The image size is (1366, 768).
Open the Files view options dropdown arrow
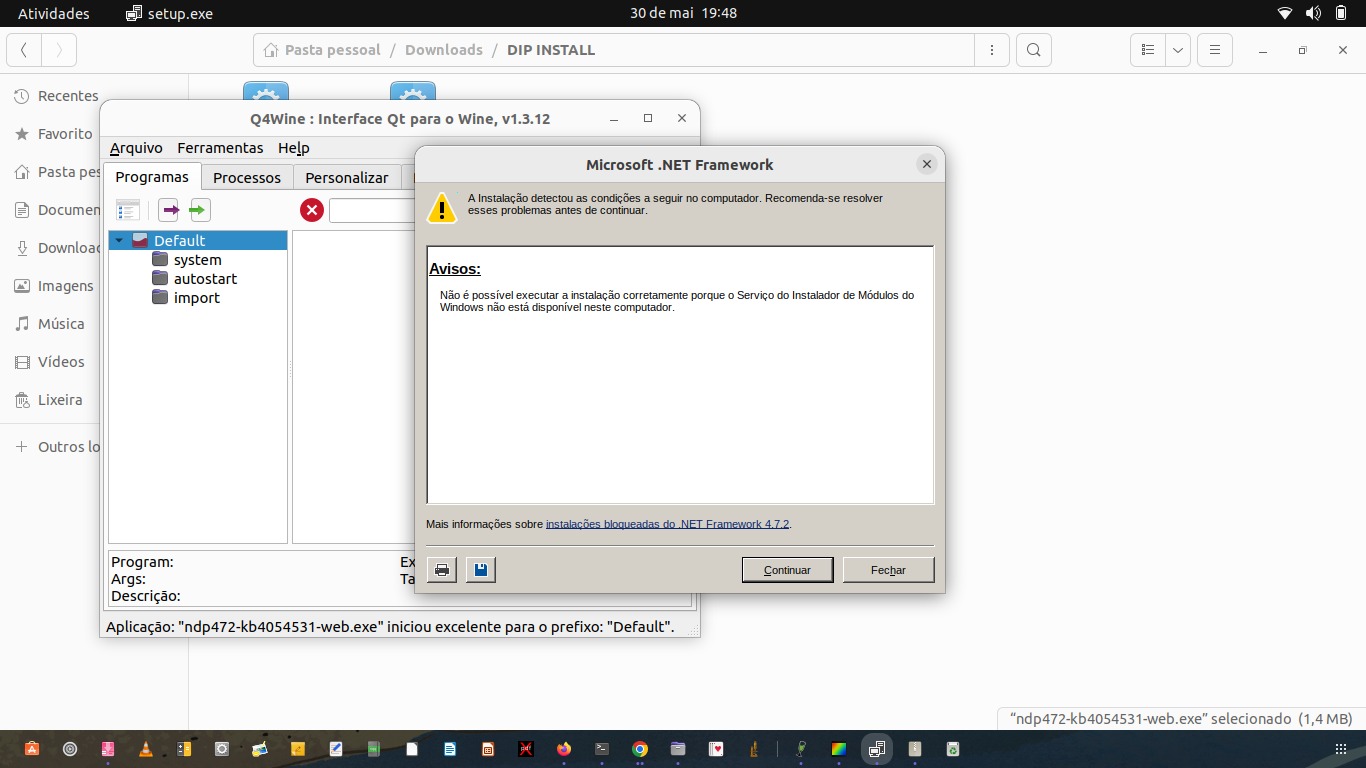coord(1178,50)
